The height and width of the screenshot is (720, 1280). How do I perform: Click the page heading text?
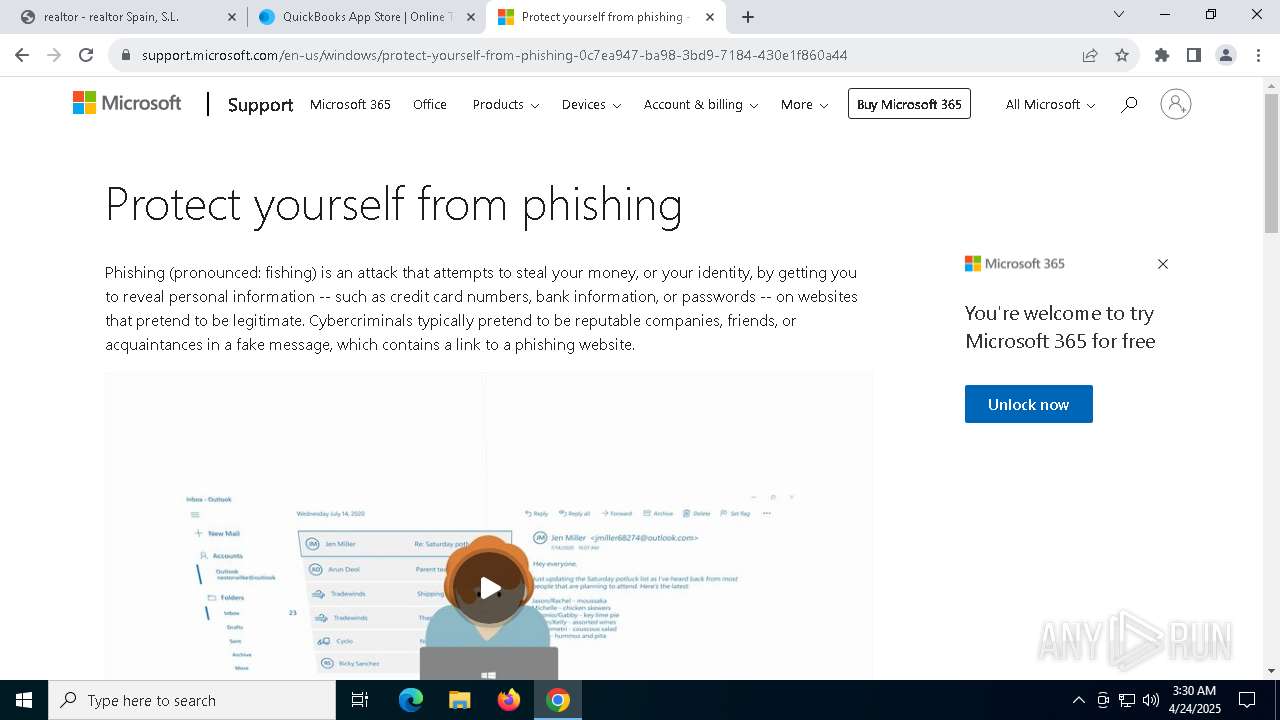394,204
